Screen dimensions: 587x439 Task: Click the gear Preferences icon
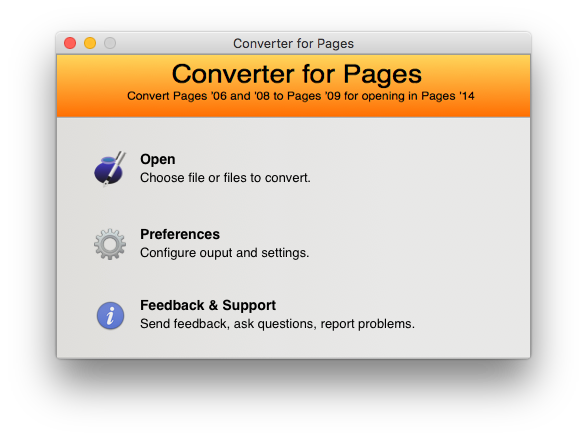point(110,244)
